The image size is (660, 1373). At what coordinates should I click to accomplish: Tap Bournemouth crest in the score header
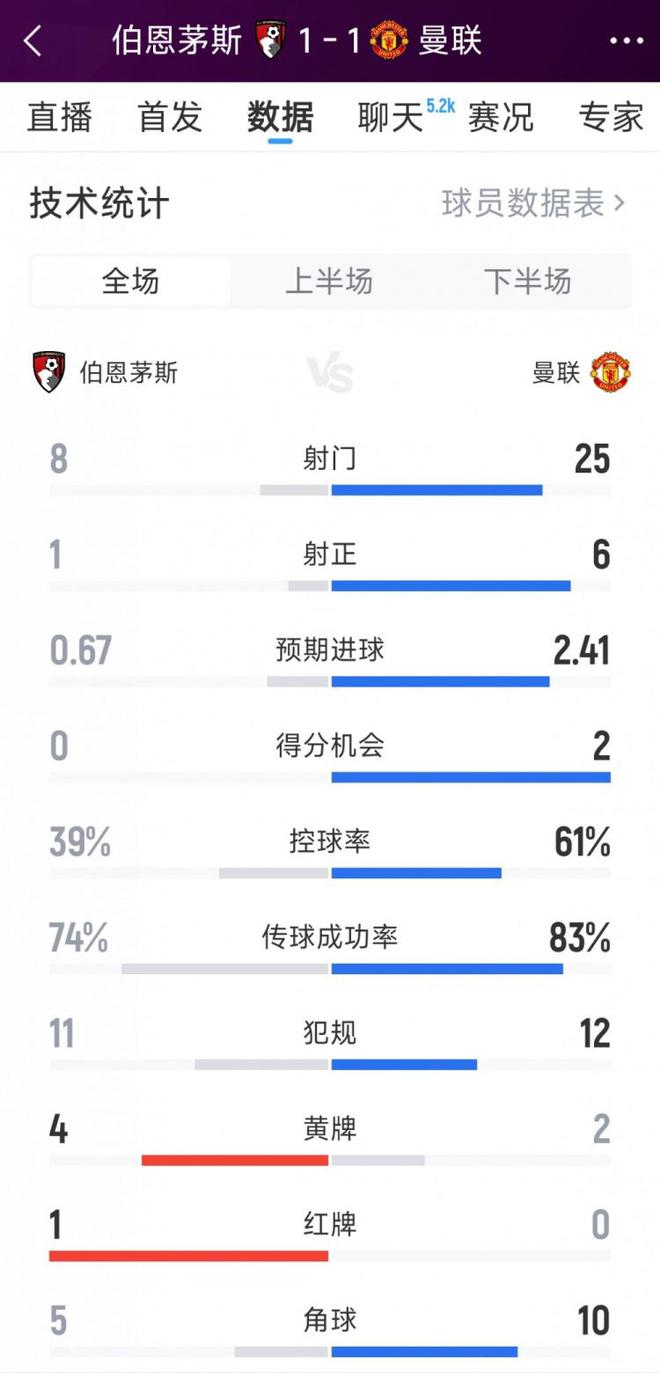269,41
